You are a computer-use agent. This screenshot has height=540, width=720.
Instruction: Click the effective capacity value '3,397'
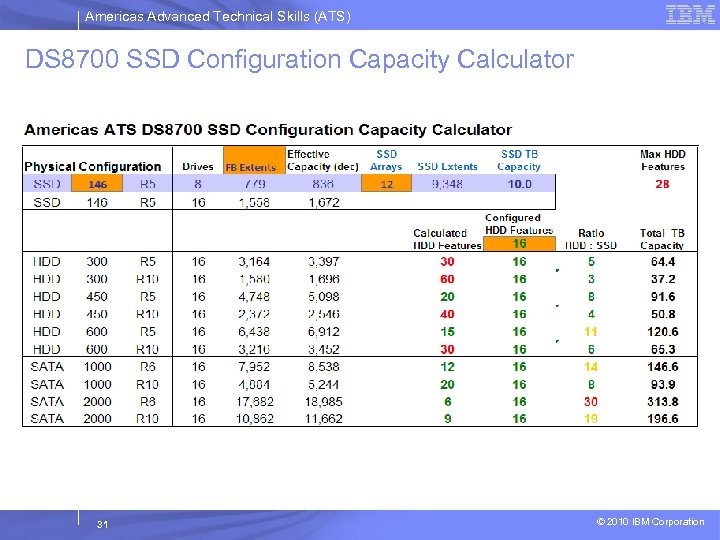(324, 262)
